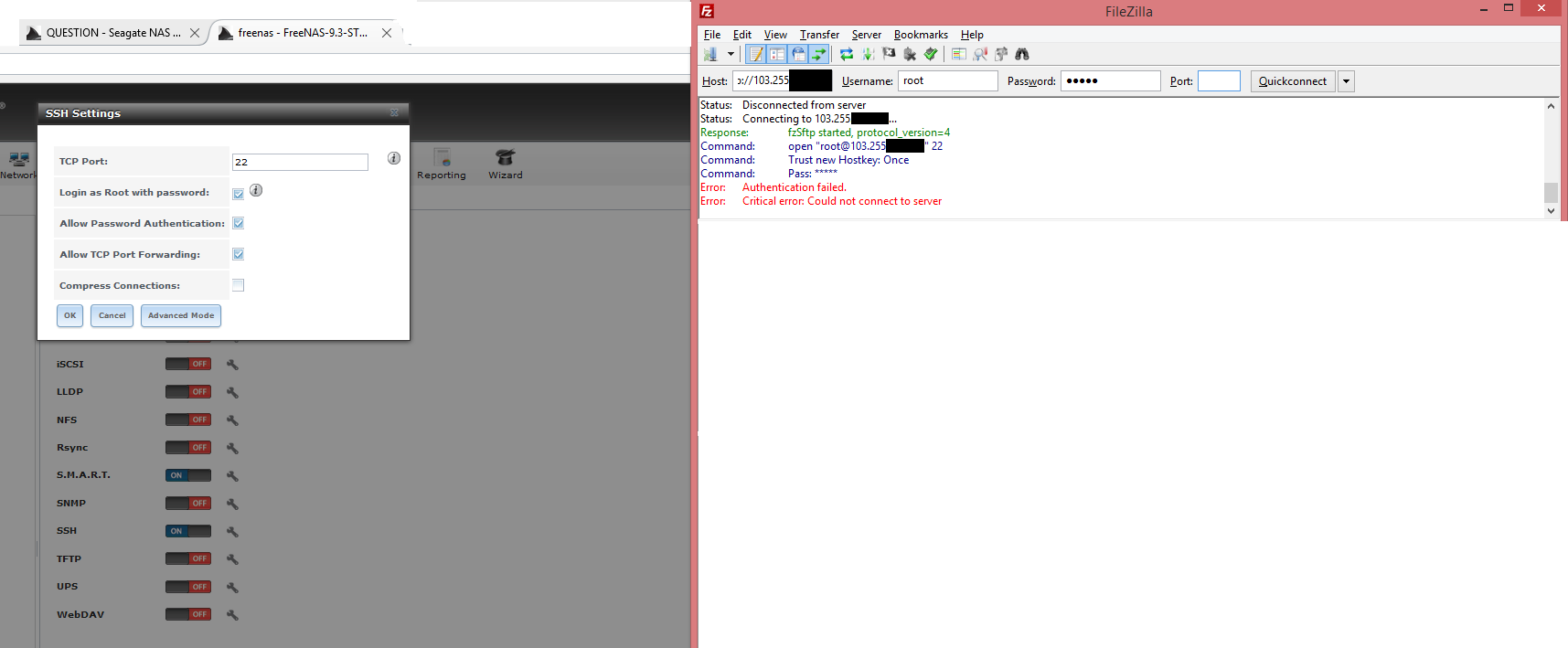
Task: Toggle directory comparison icon
Action: [x=980, y=54]
